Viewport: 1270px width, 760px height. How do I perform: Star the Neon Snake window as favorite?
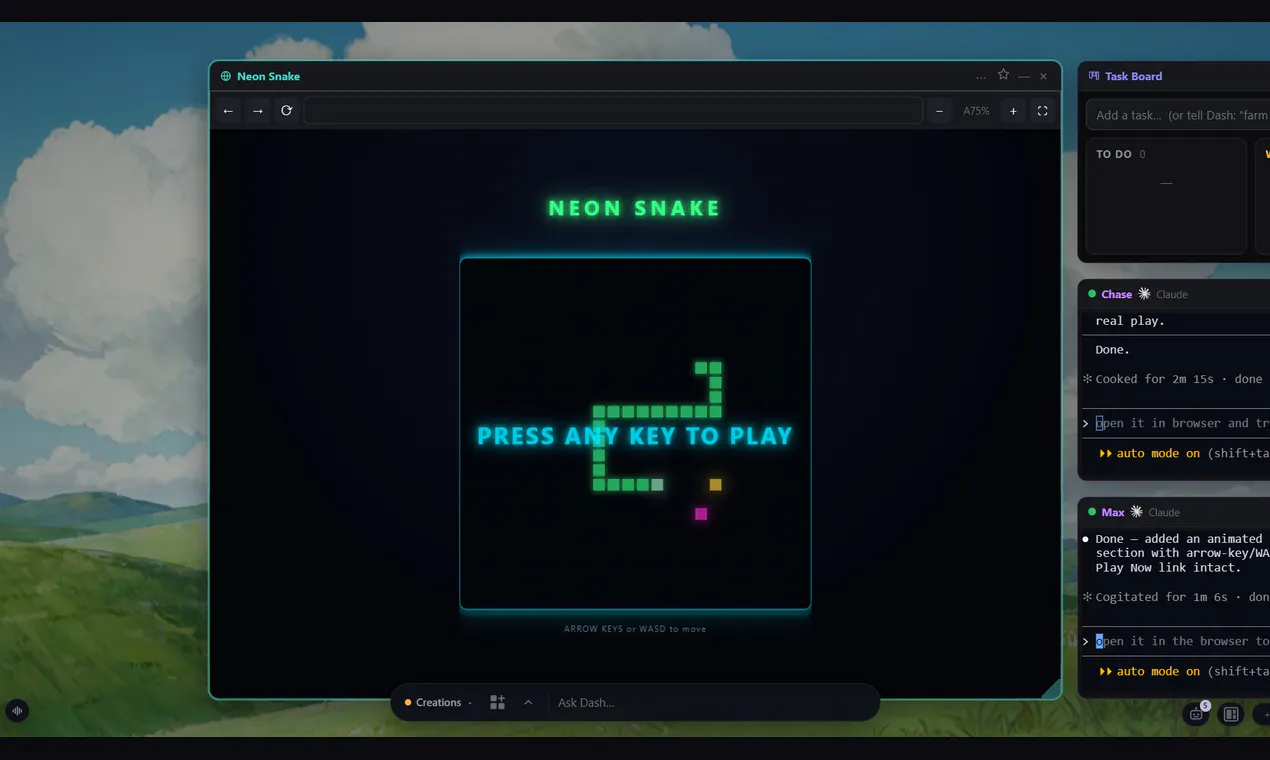pyautogui.click(x=1003, y=75)
